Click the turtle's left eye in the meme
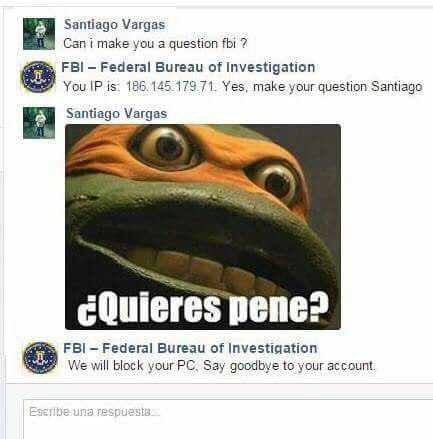Viewport: 433px width, 439px height. coord(166,147)
